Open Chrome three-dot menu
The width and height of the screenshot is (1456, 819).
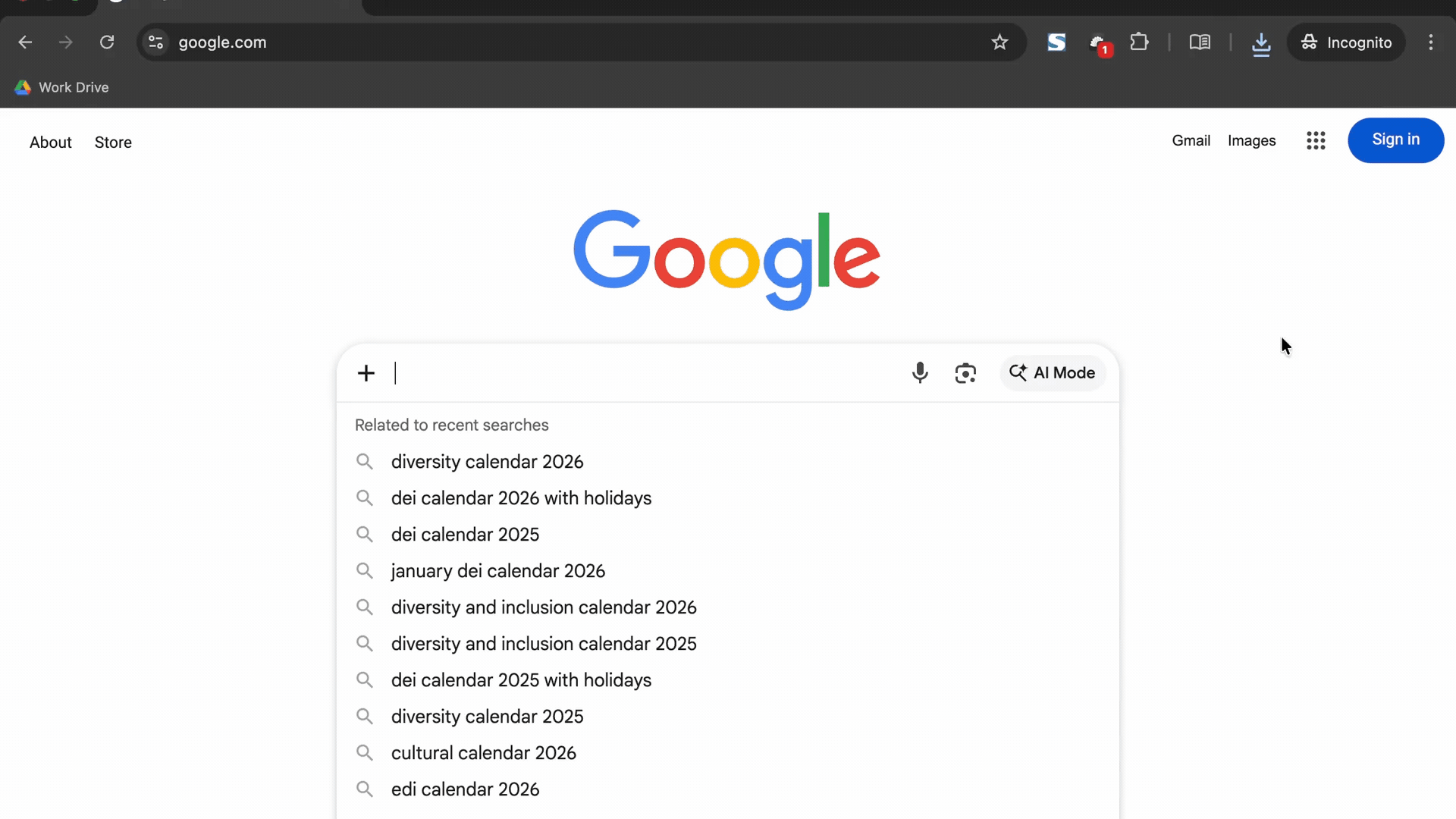pos(1431,42)
